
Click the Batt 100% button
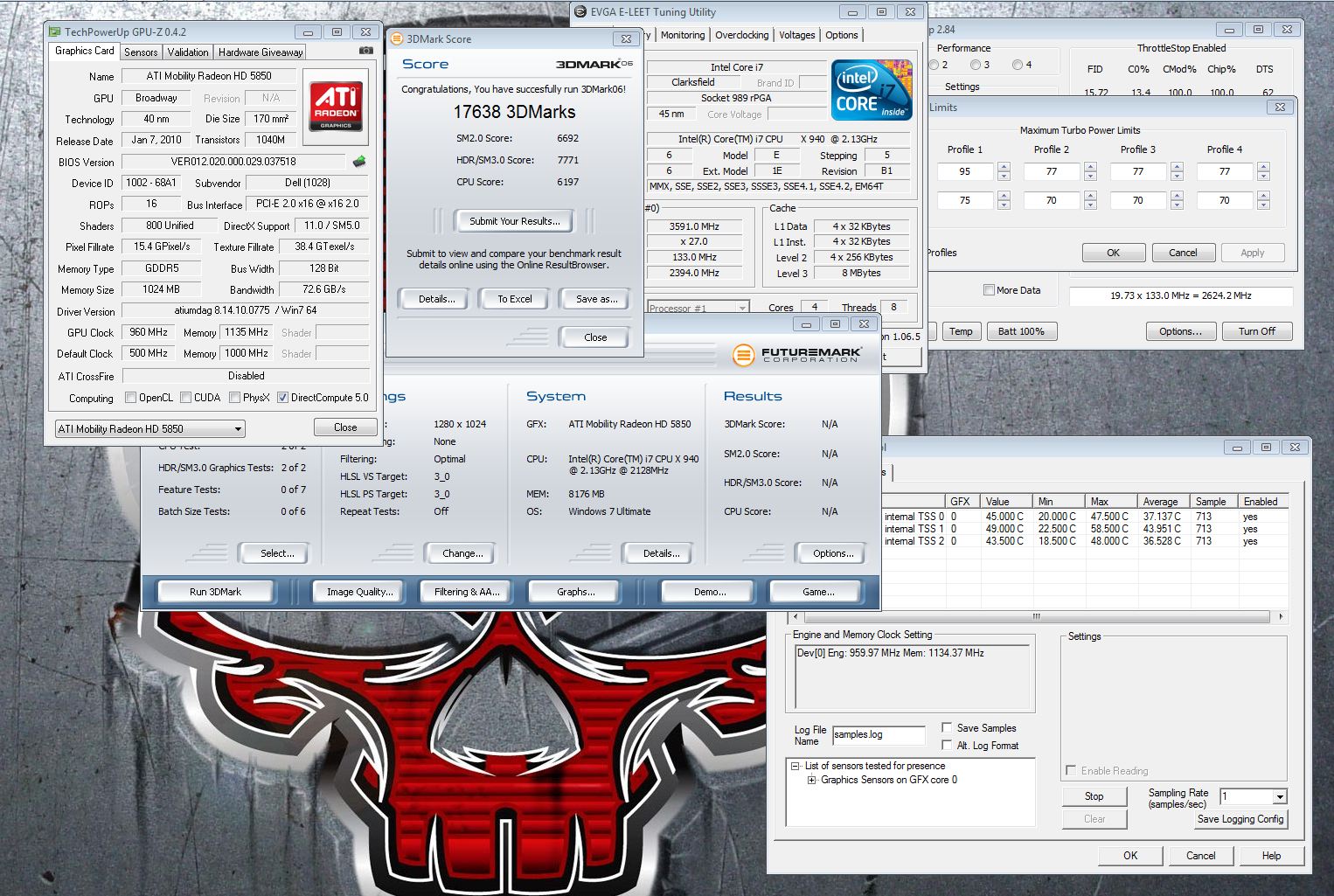pos(1021,331)
